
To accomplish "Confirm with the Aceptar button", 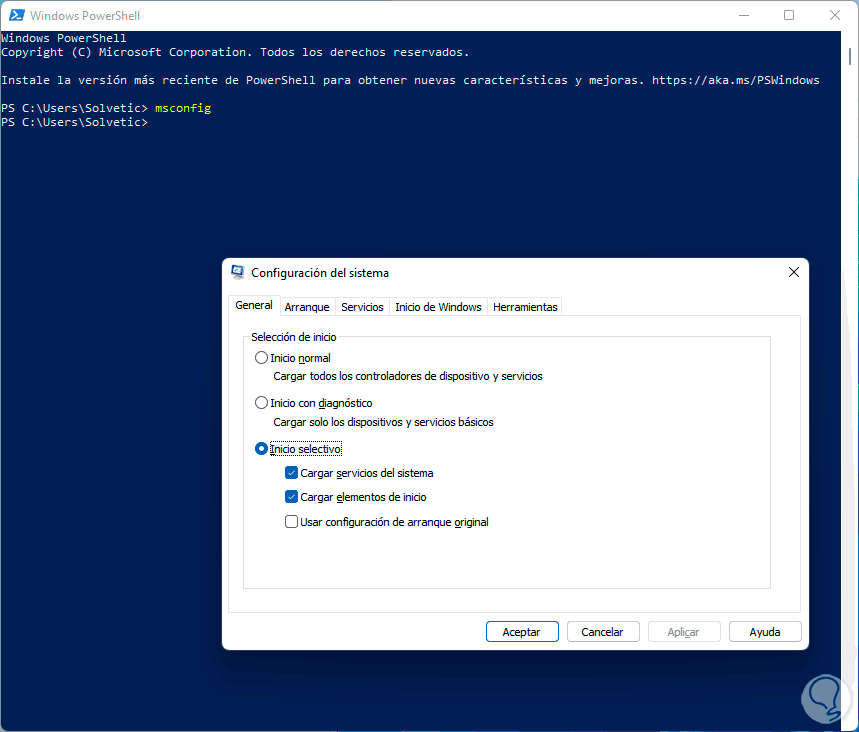I will pyautogui.click(x=522, y=632).
